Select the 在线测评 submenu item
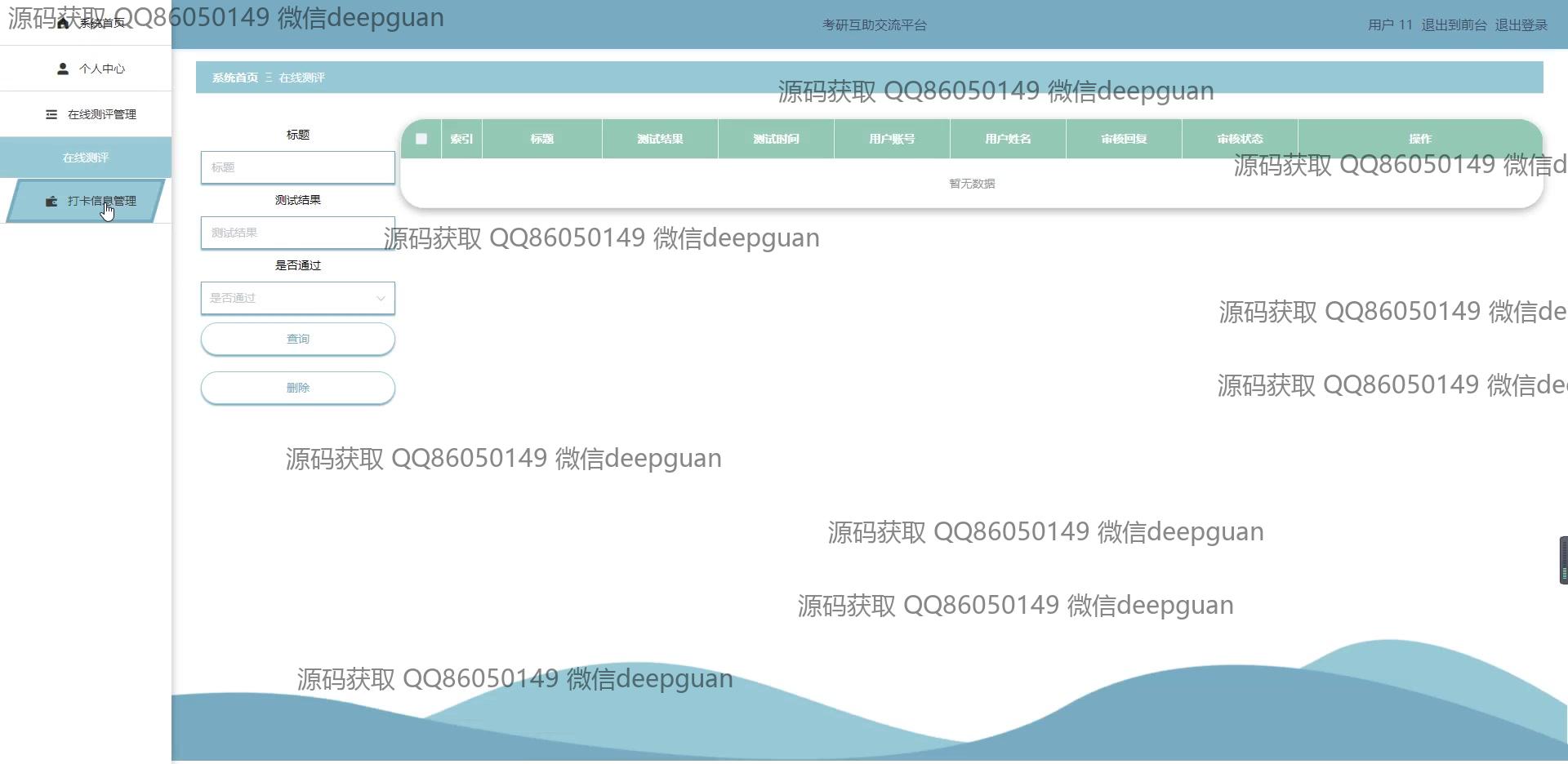 click(x=86, y=158)
